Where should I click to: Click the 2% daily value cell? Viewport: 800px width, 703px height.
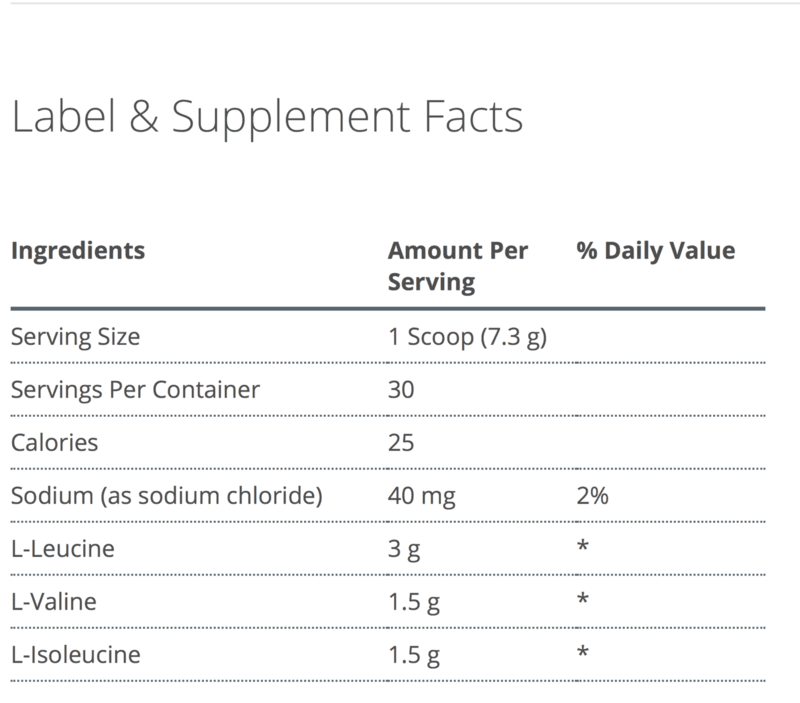[594, 493]
